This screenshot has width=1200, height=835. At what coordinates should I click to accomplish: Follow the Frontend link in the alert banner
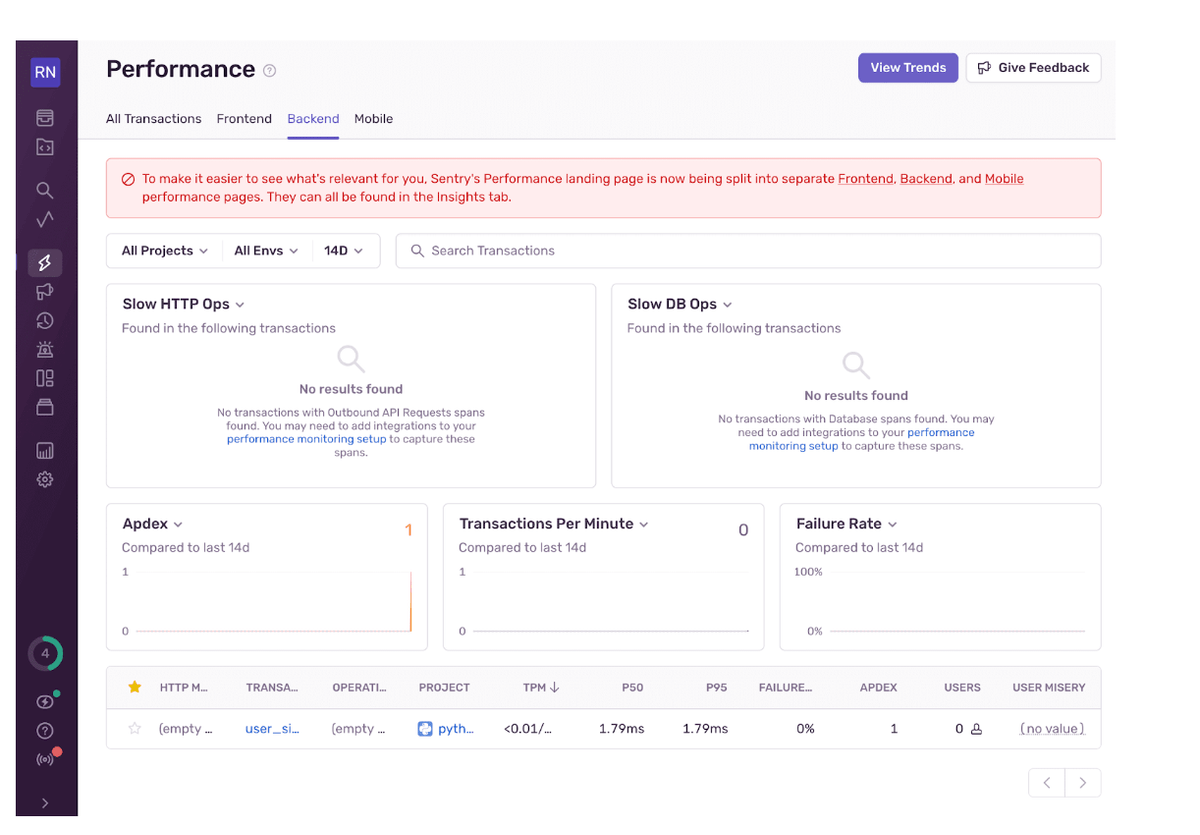point(866,179)
